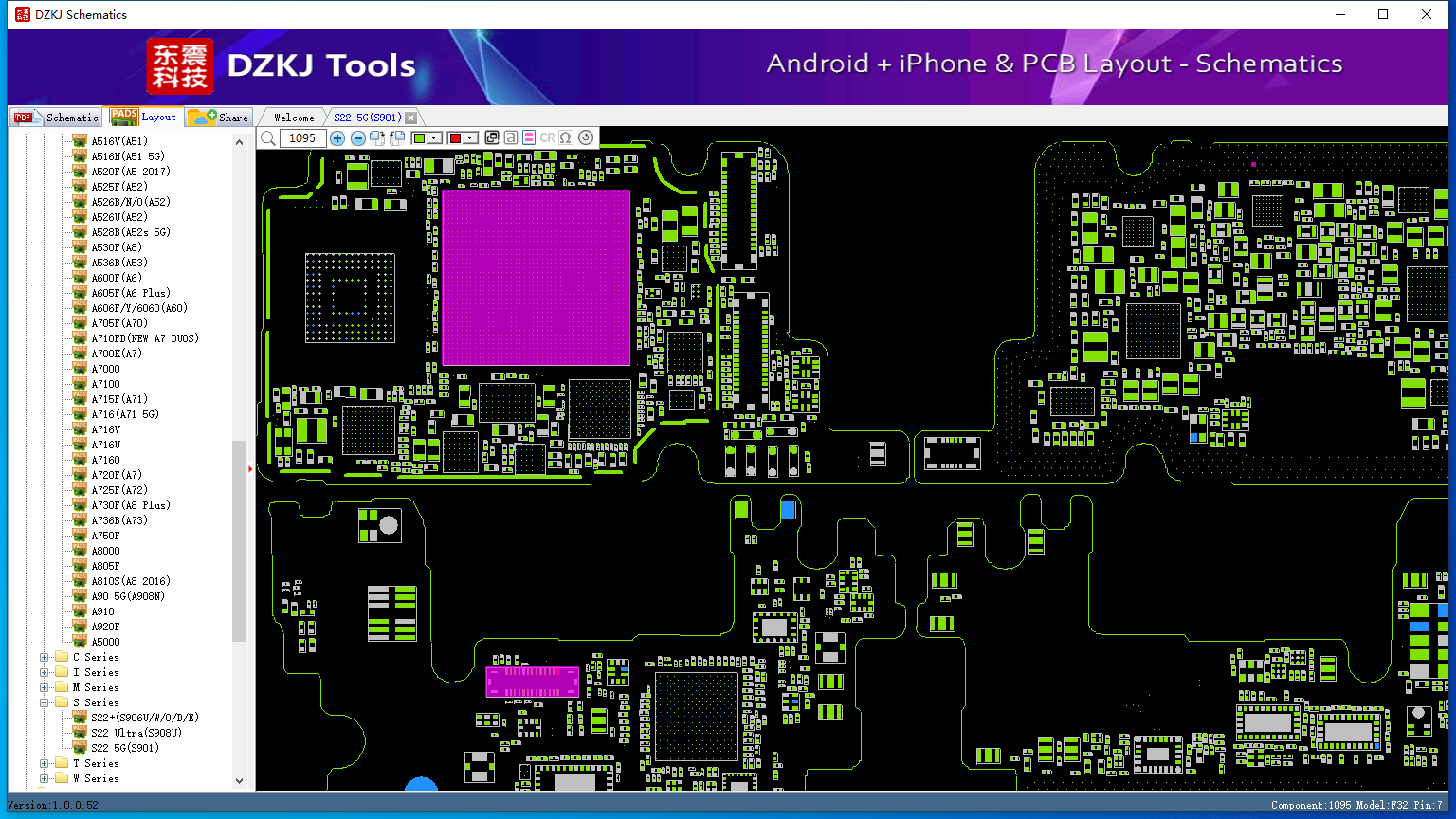Switch to the Layout tab
This screenshot has width=1456, height=819.
click(x=143, y=117)
